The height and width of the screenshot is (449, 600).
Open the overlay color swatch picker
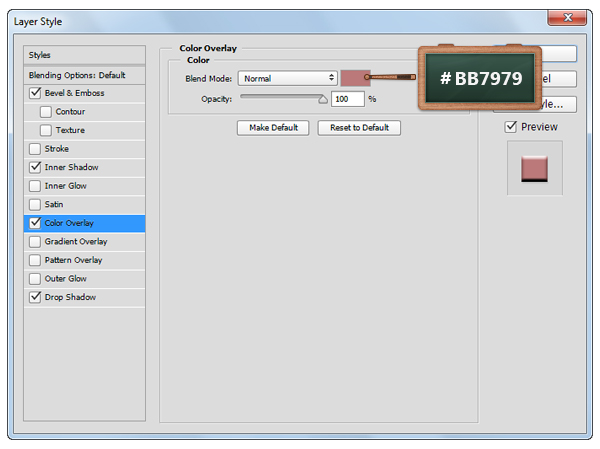tap(353, 78)
